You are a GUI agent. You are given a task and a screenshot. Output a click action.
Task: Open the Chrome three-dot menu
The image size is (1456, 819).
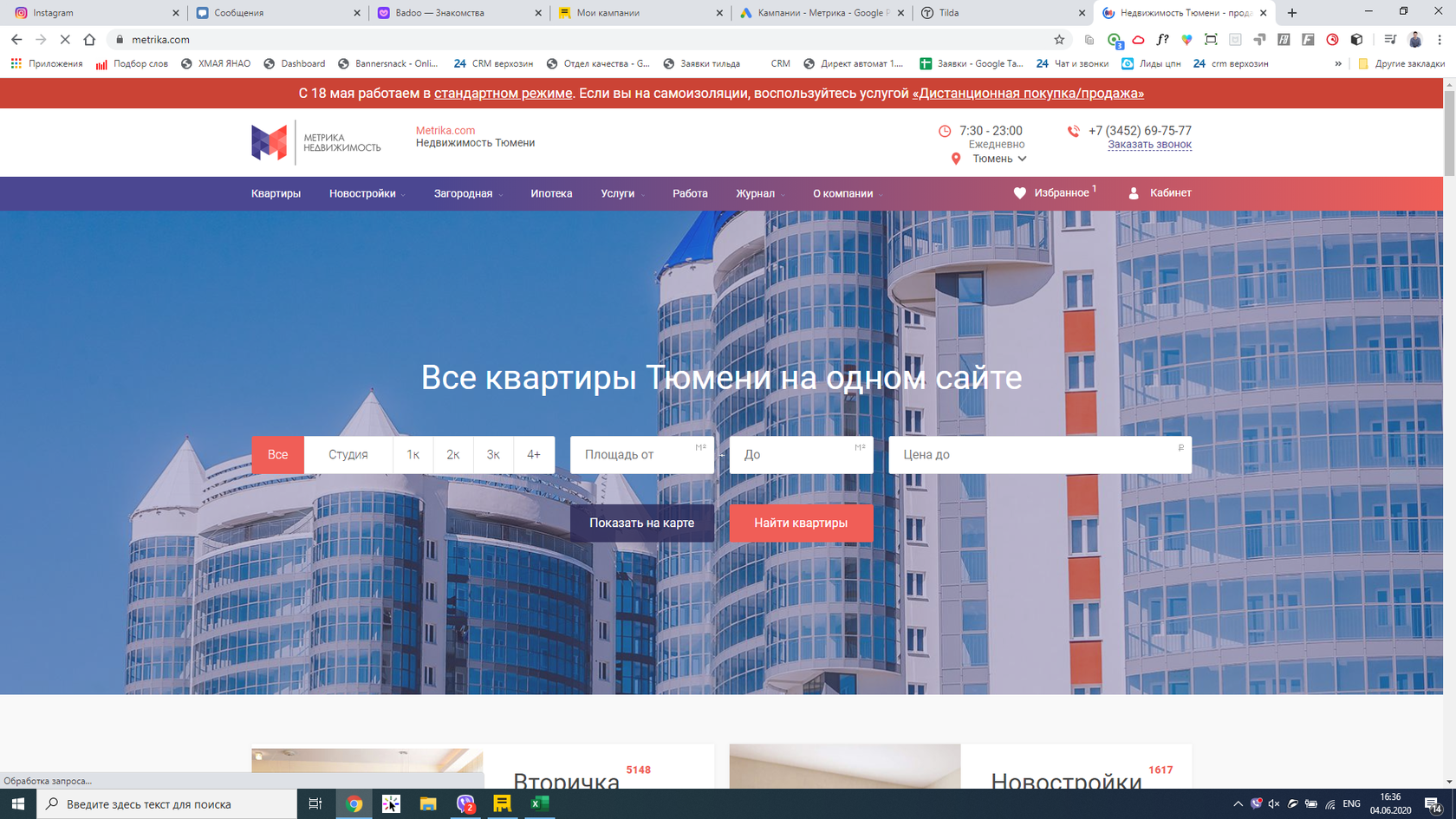point(1440,40)
